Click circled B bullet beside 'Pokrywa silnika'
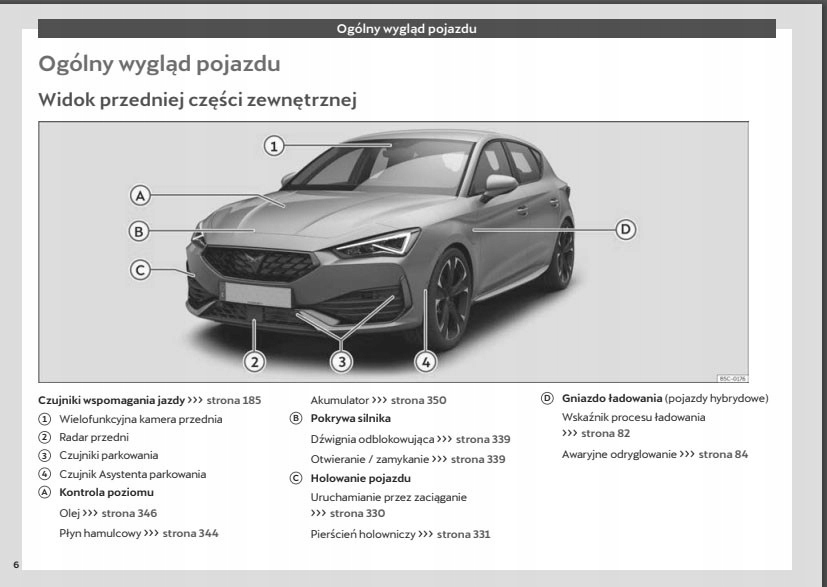 point(296,418)
